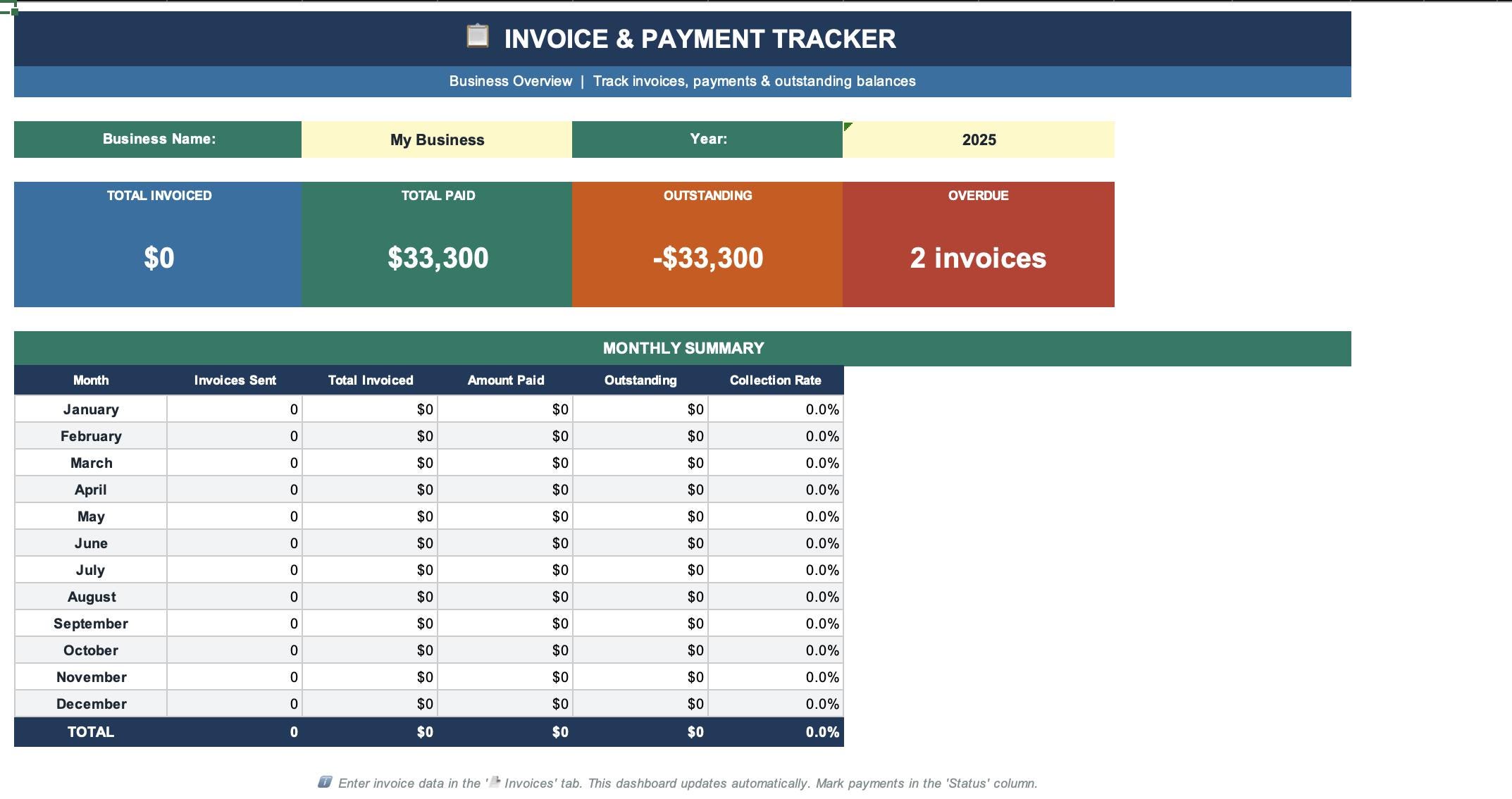Select June's Amount Paid $0 cell
The width and height of the screenshot is (1512, 799).
[x=505, y=543]
